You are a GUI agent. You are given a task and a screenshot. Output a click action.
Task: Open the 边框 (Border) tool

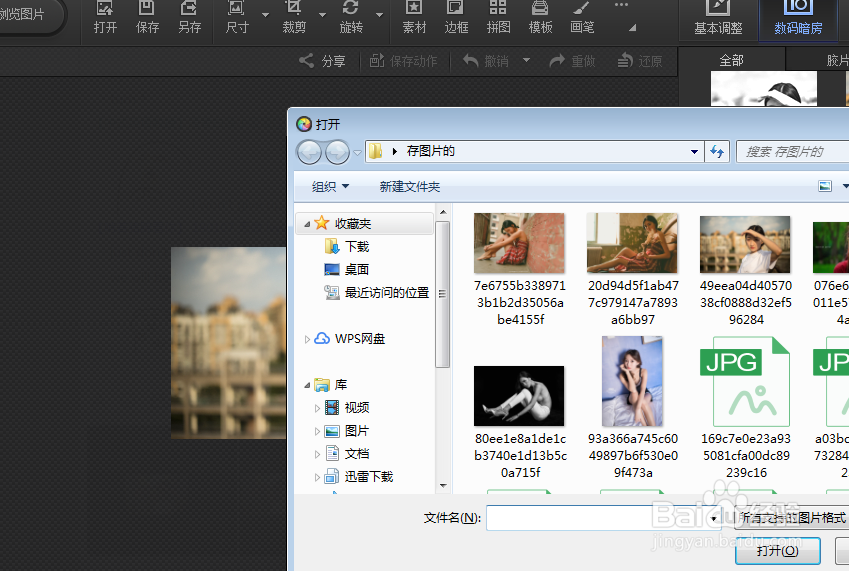pyautogui.click(x=456, y=18)
